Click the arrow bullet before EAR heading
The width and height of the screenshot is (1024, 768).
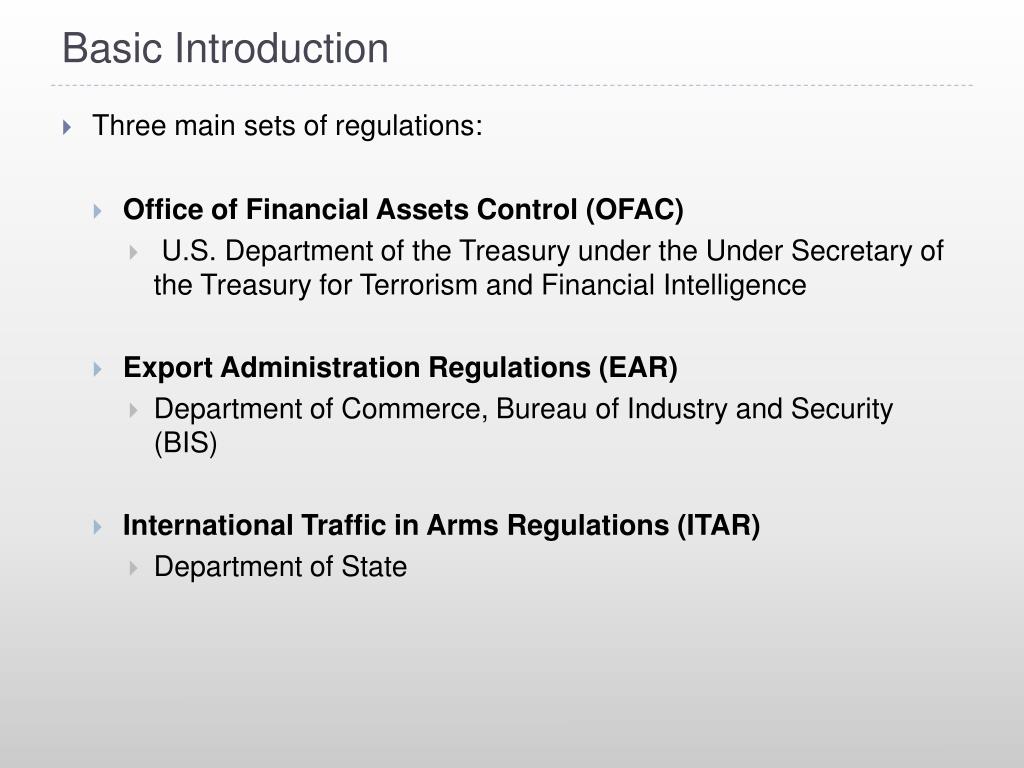[98, 369]
